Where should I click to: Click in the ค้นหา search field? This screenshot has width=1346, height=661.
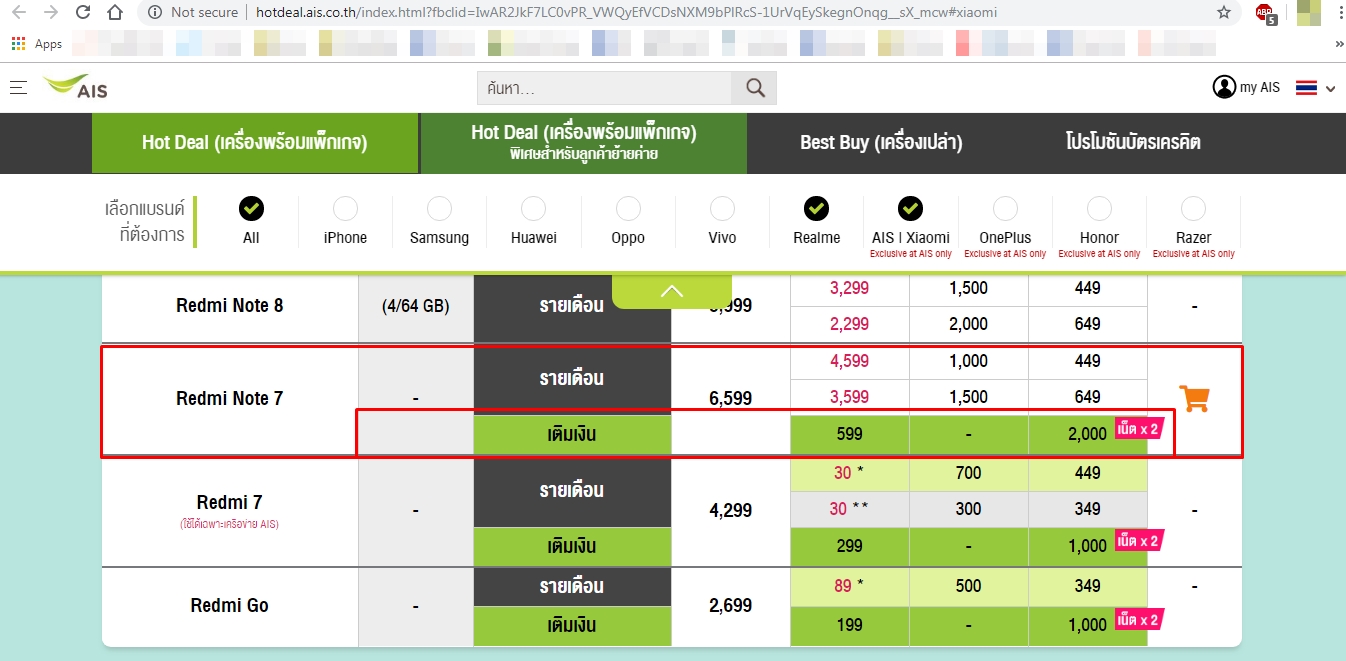(605, 88)
